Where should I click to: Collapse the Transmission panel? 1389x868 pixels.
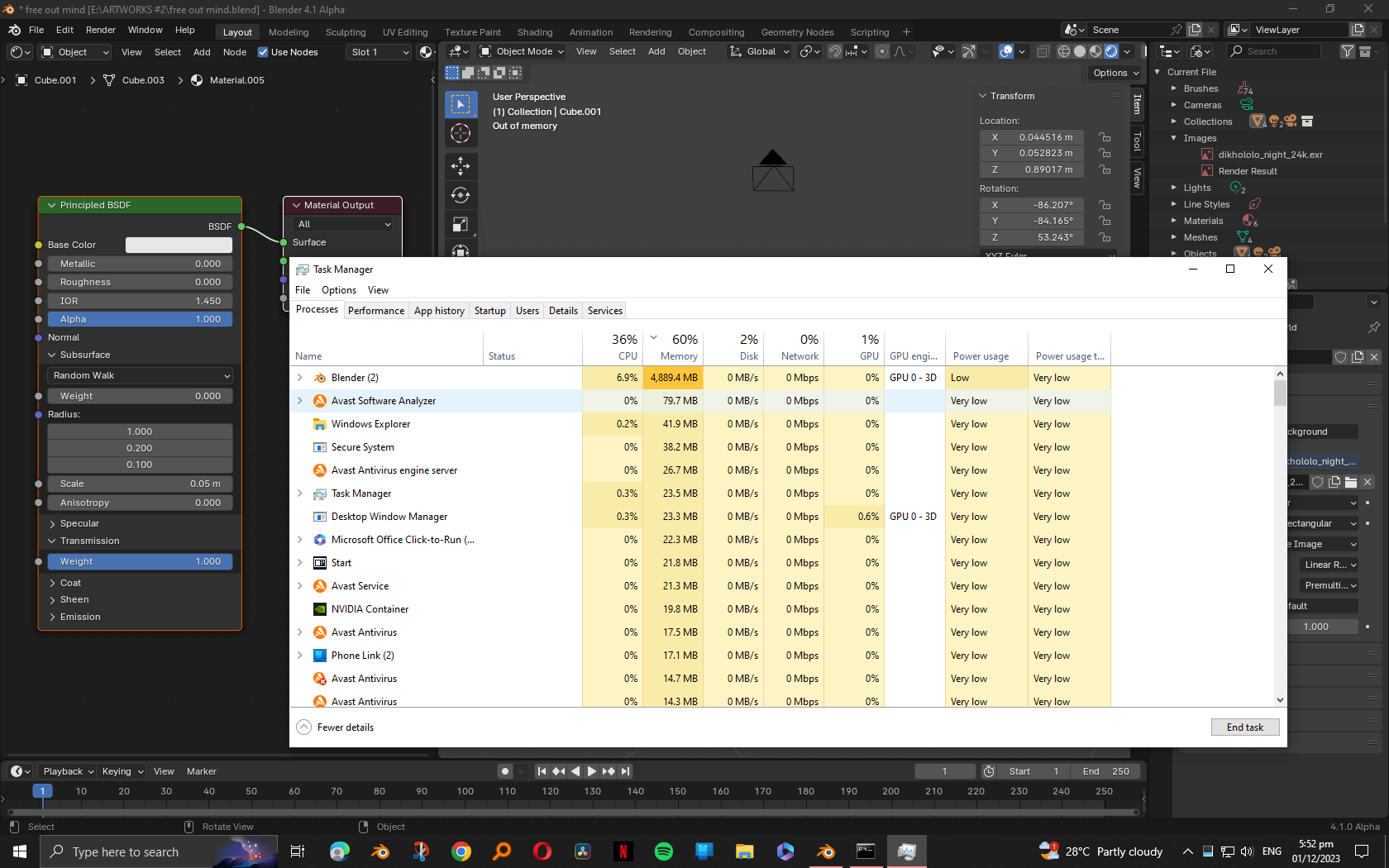(89, 541)
